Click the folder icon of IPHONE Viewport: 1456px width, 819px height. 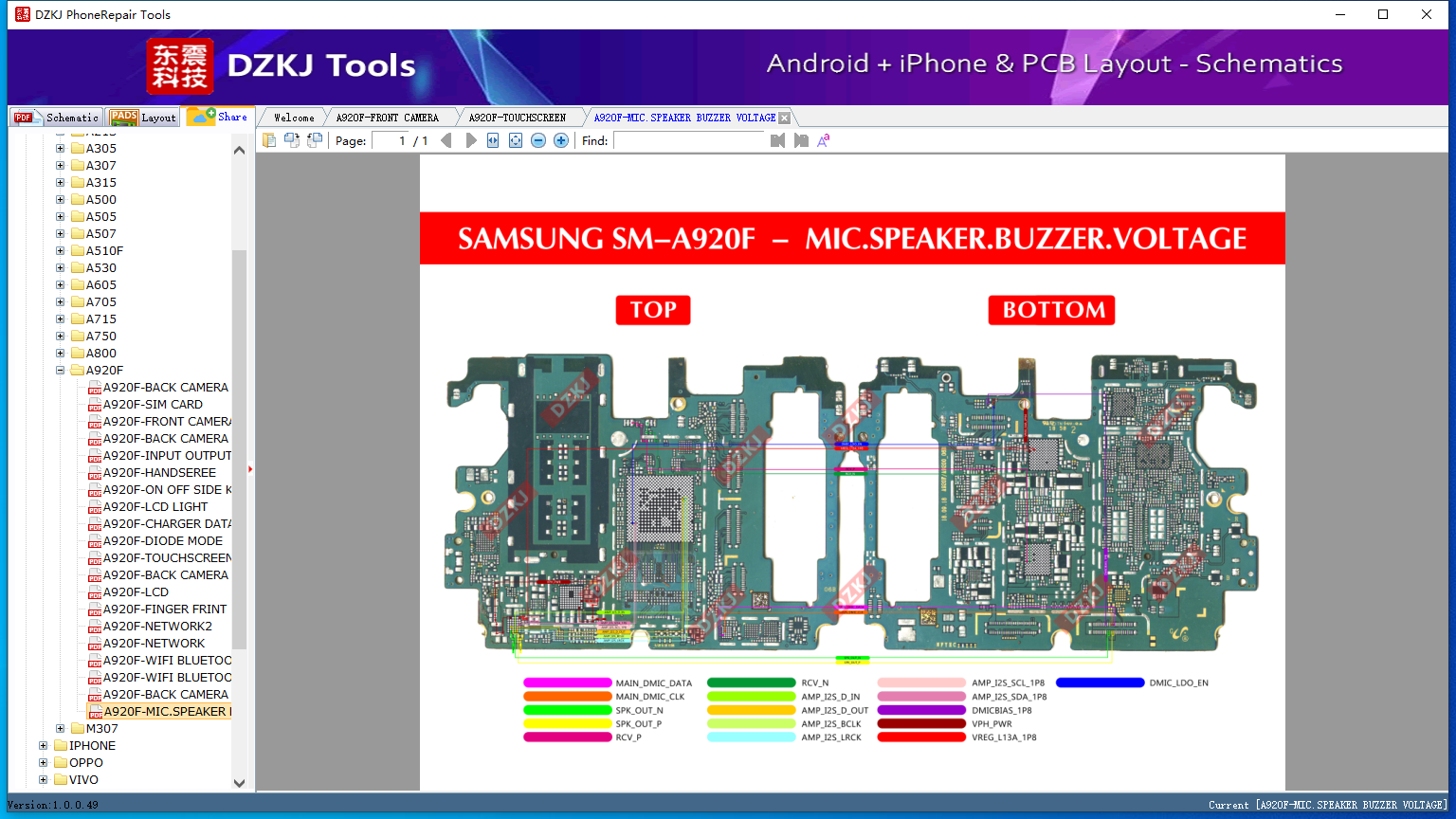click(x=61, y=745)
